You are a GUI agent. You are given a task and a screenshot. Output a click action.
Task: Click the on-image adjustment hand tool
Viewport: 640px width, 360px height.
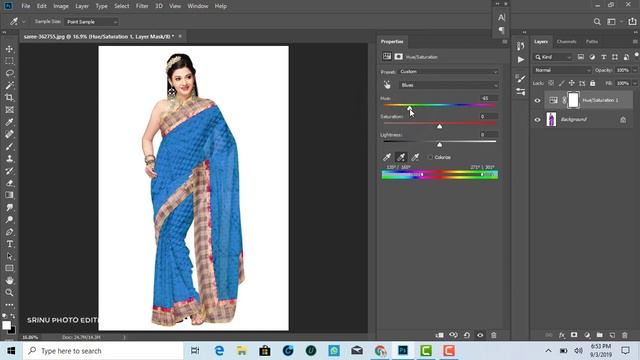pyautogui.click(x=387, y=85)
